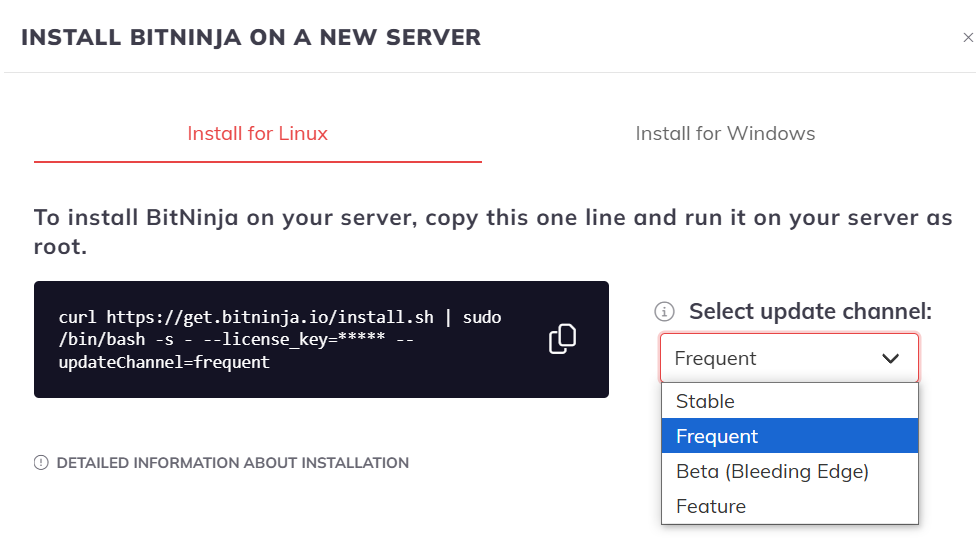This screenshot has height=552, width=976.
Task: Click the chevron arrow of channel dropdown
Action: point(891,358)
